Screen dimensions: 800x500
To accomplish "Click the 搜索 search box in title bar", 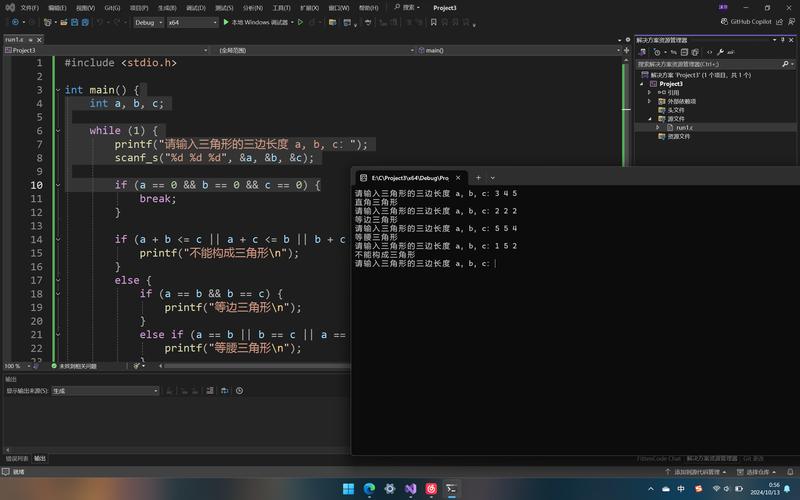I will [x=407, y=8].
